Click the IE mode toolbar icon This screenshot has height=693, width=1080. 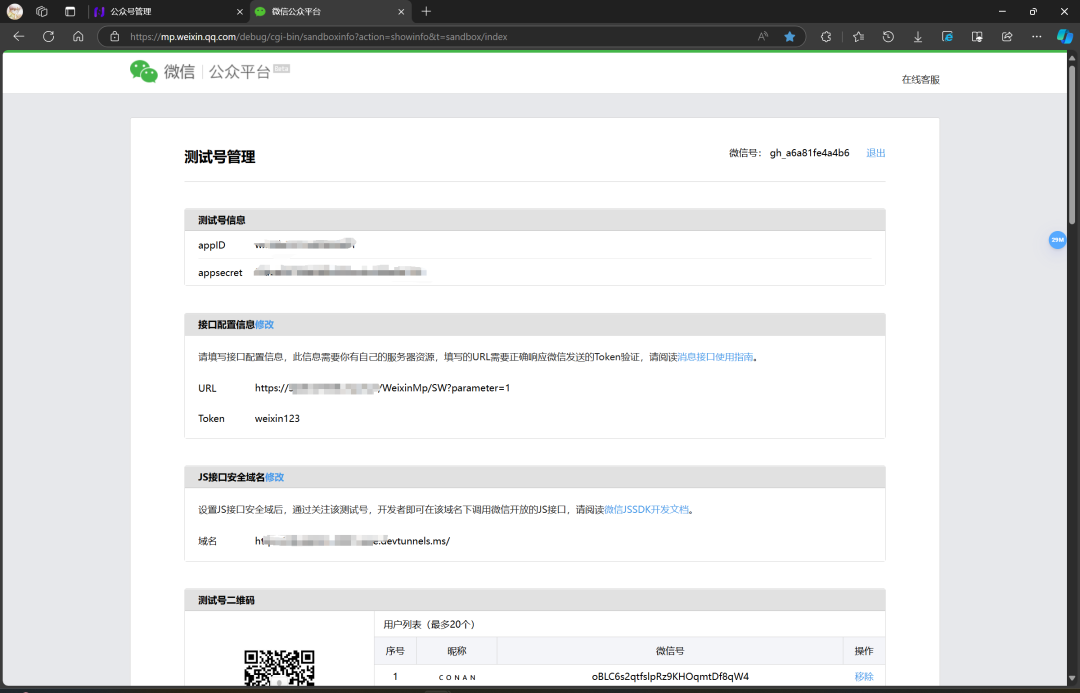click(x=947, y=37)
